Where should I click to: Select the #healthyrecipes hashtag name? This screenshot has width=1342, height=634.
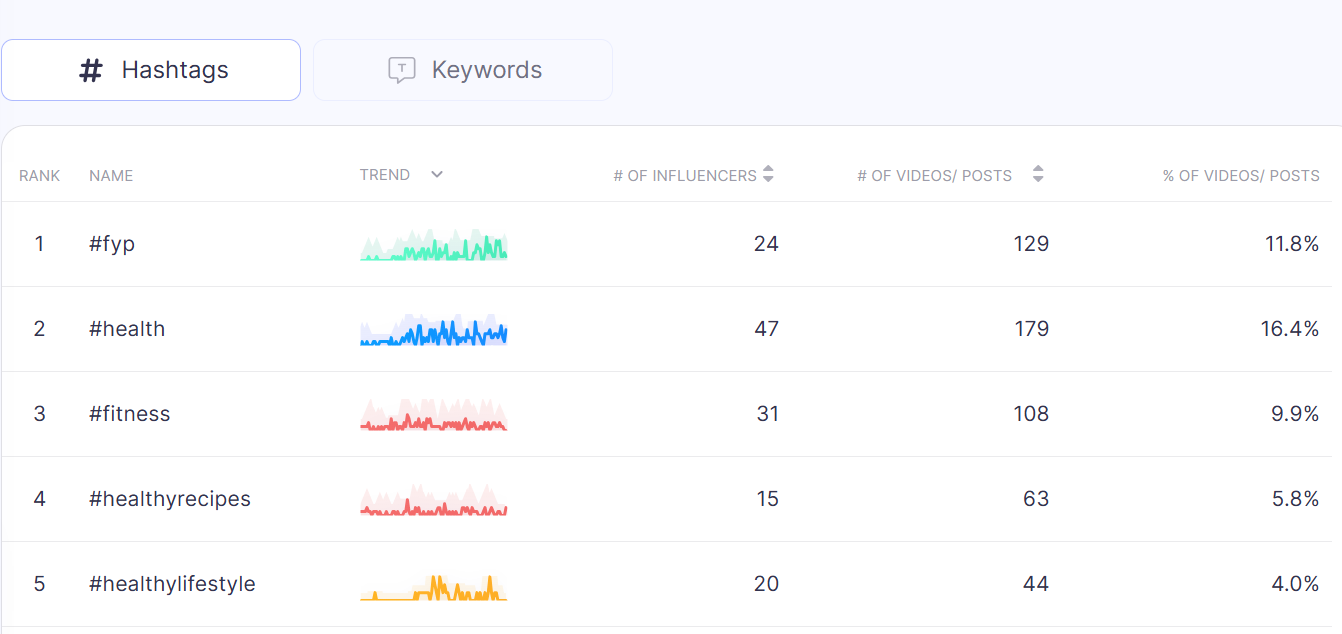[170, 499]
